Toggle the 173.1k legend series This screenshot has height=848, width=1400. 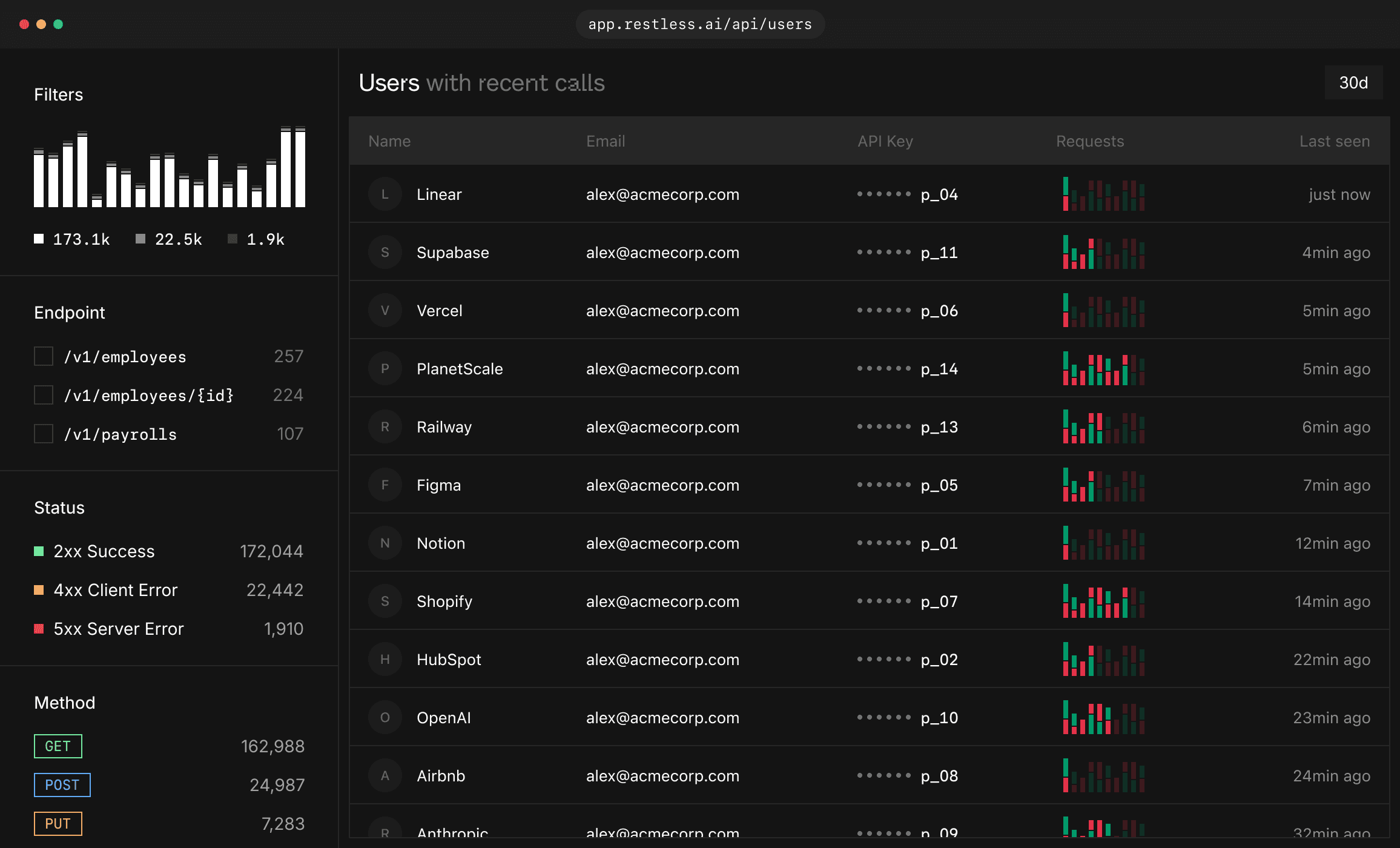click(x=72, y=239)
